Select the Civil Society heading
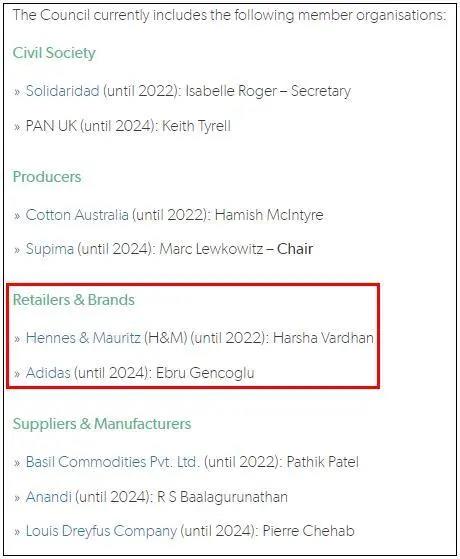The width and height of the screenshot is (460, 559). (54, 53)
